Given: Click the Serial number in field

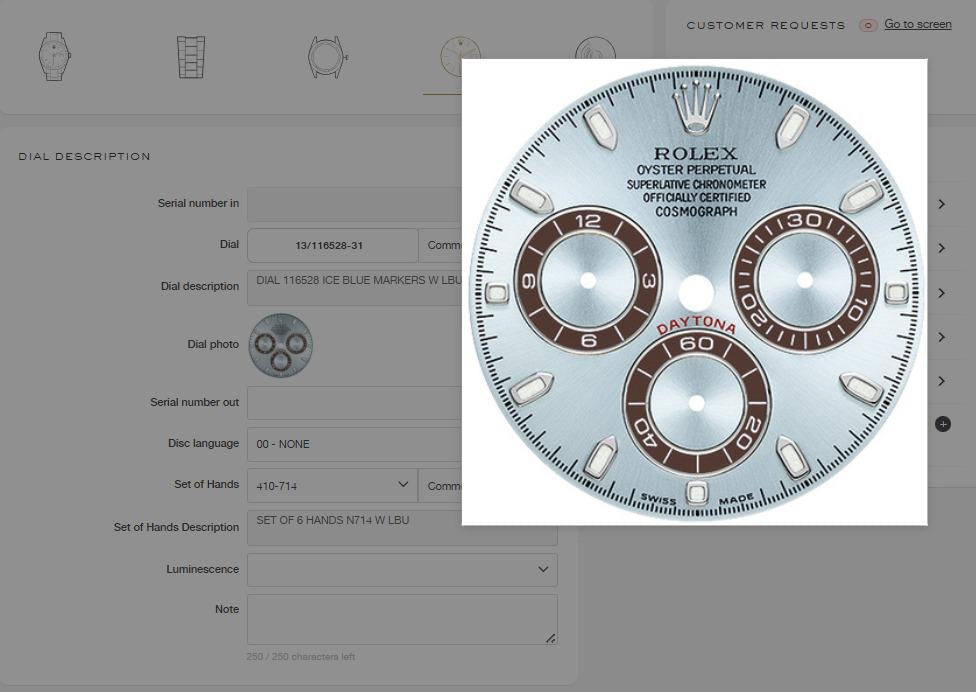Looking at the screenshot, I should point(352,204).
